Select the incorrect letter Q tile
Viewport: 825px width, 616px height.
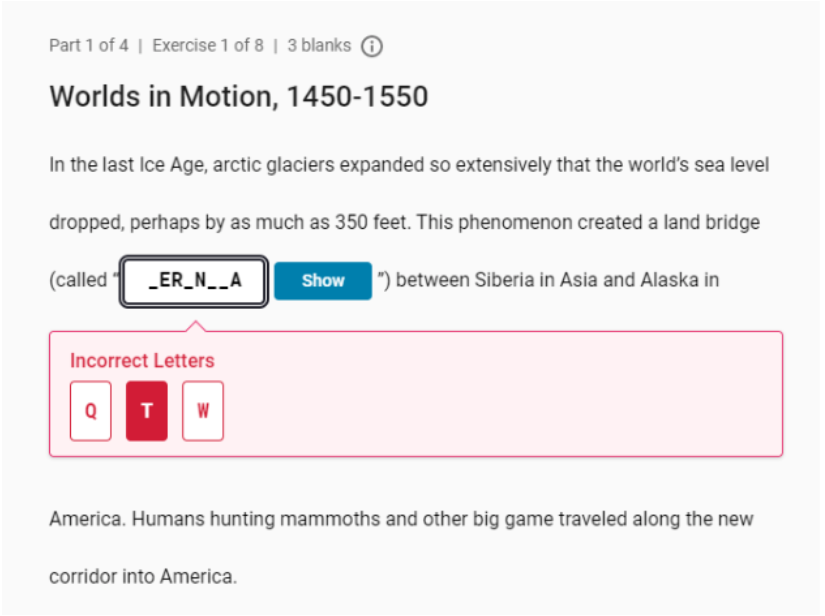click(x=90, y=411)
